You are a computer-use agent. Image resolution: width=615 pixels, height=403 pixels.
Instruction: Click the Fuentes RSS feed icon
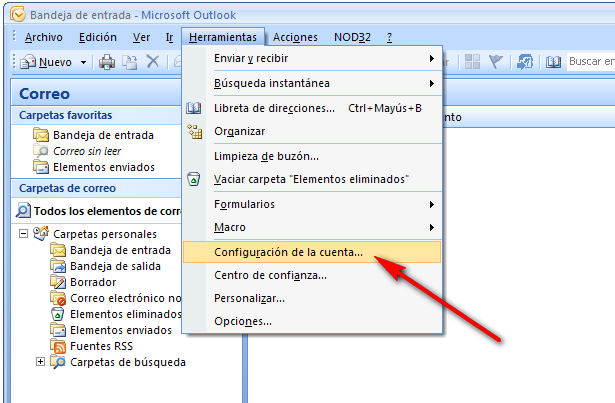tap(58, 346)
